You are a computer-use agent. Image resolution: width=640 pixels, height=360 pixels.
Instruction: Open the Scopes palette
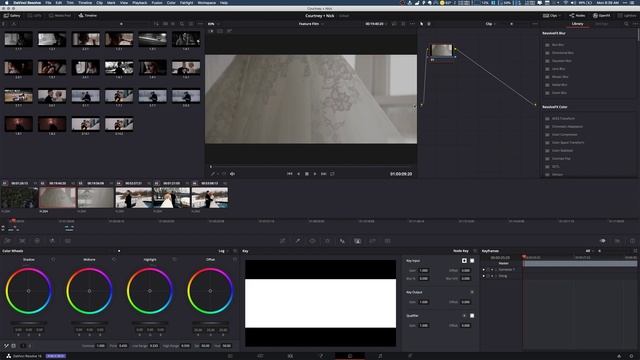[x=617, y=241]
